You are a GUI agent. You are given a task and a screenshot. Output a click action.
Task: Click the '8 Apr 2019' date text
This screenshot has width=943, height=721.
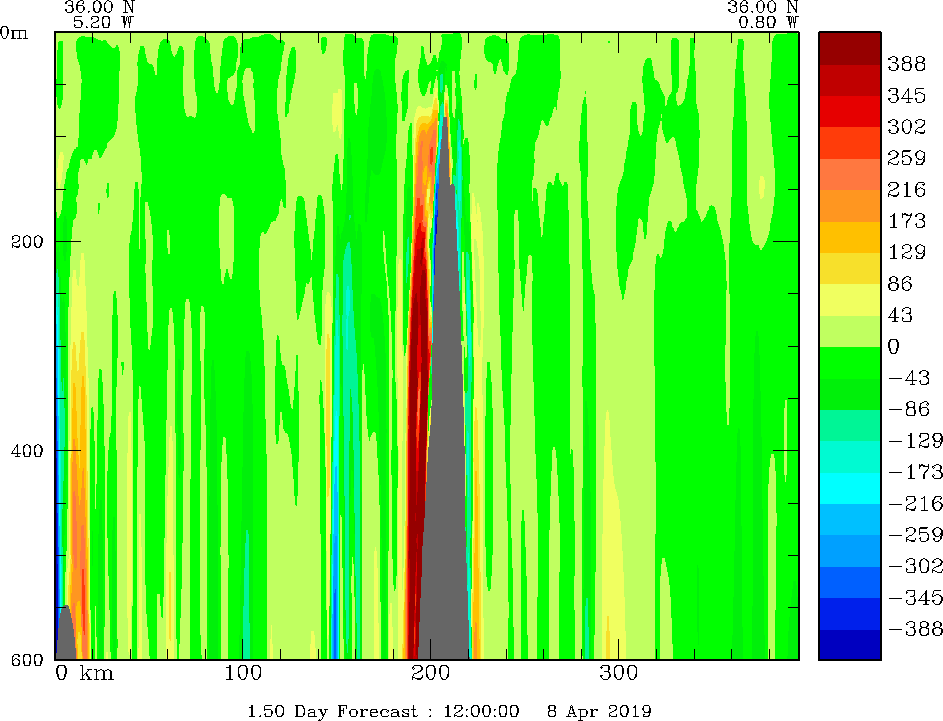coord(599,711)
